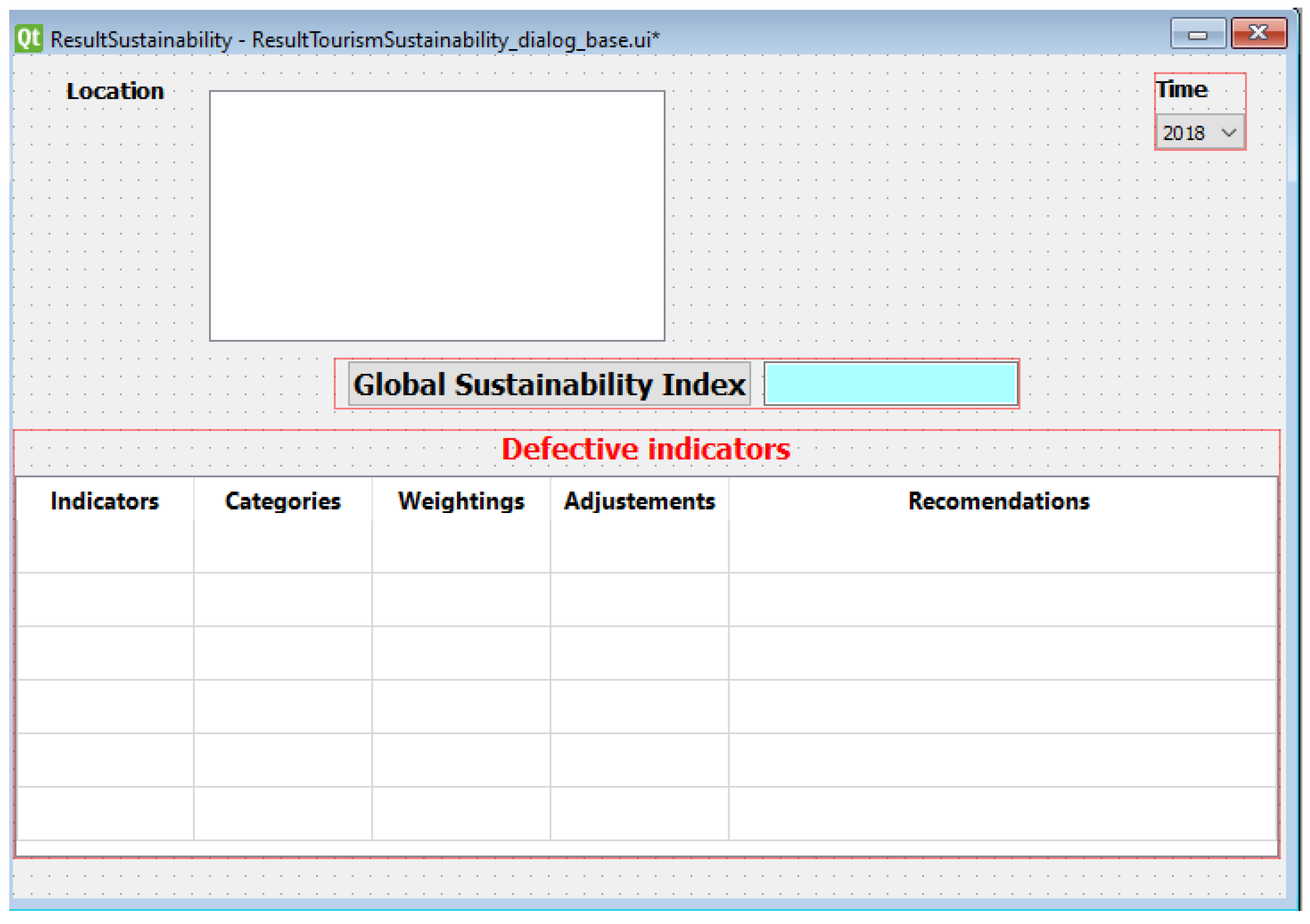Click the red Defective indicators heading
Viewport: 1310px width, 924px height.
[x=646, y=450]
